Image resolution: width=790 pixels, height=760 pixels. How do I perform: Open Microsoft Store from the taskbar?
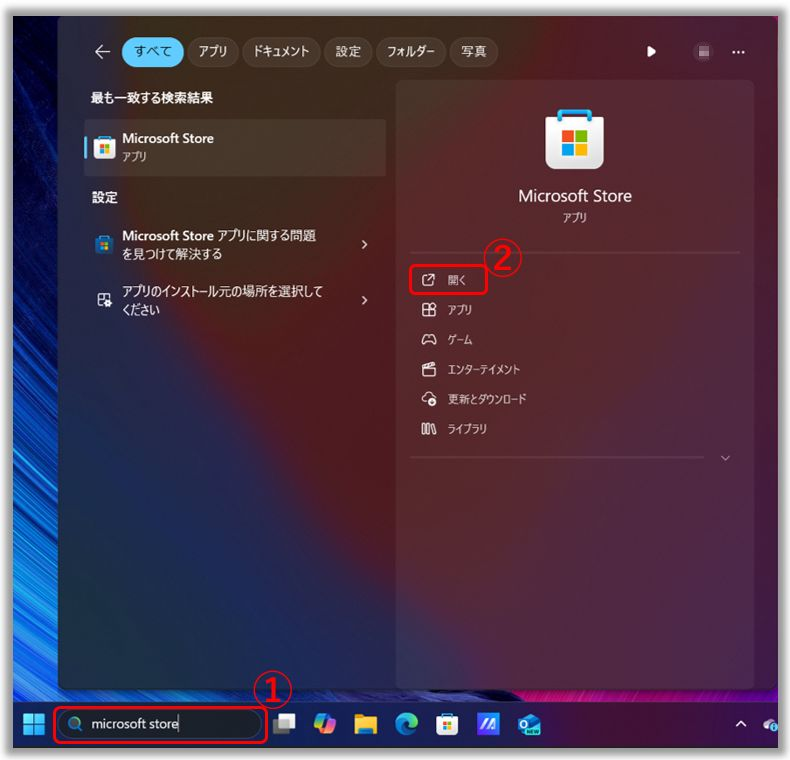point(447,724)
